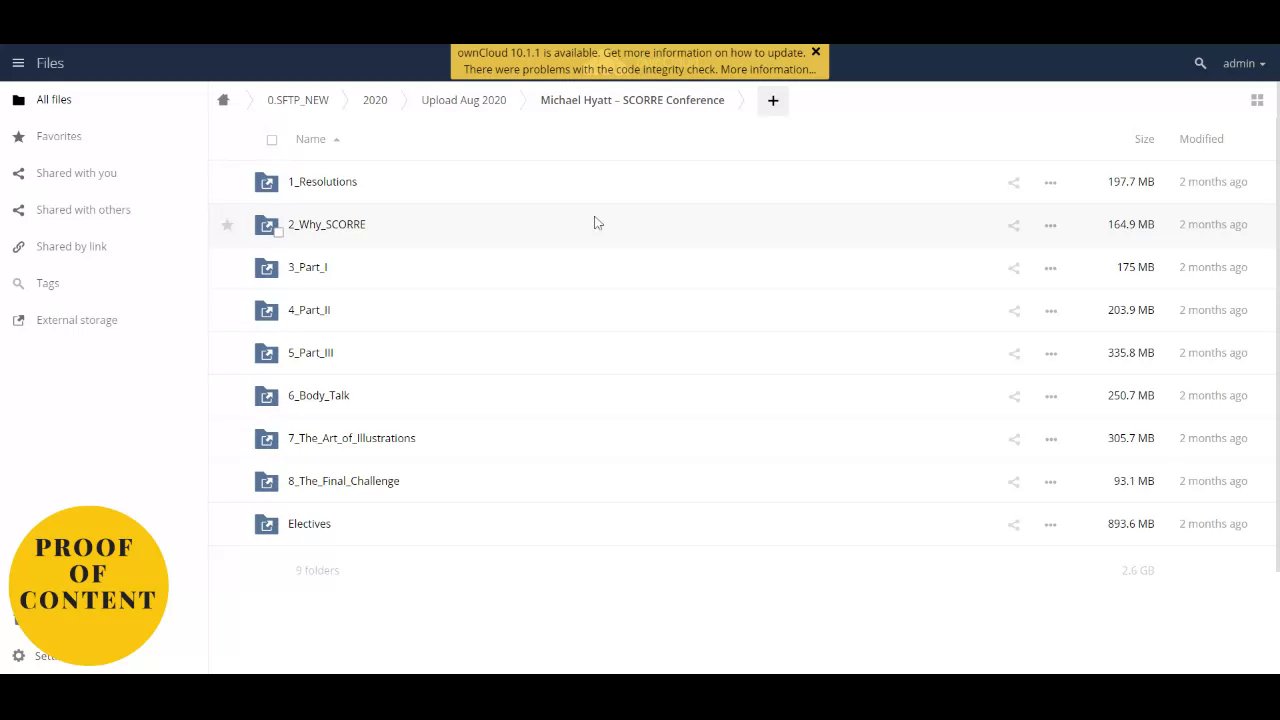Sort by Name column header
Image resolution: width=1280 pixels, height=720 pixels.
pyautogui.click(x=311, y=139)
